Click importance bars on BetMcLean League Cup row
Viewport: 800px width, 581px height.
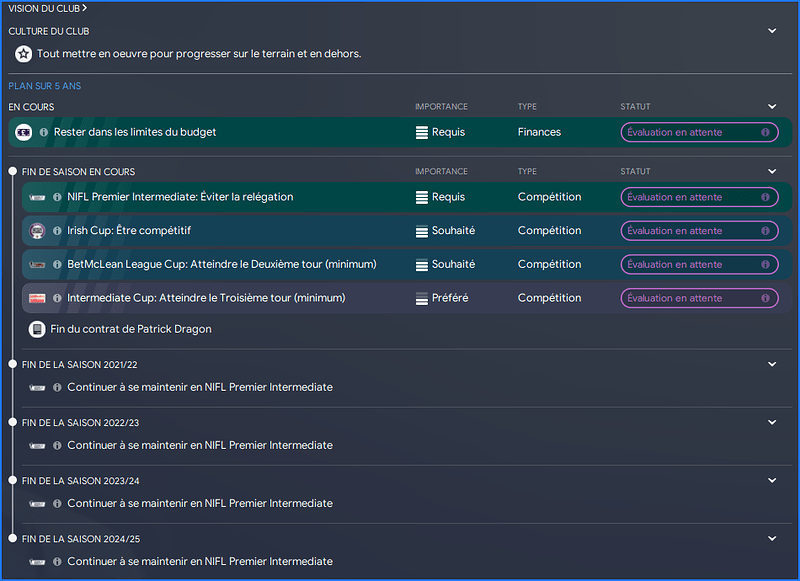tap(421, 265)
